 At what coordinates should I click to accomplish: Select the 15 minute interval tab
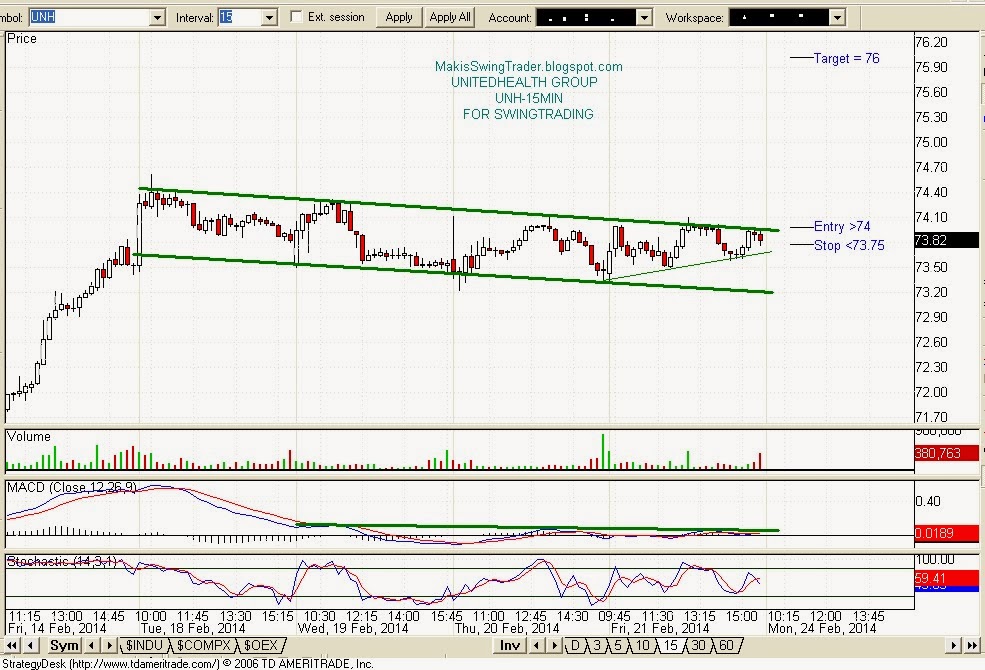point(670,645)
